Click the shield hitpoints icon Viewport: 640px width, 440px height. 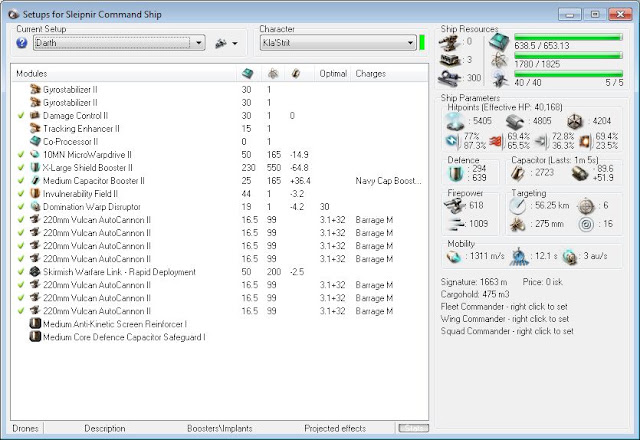[455, 121]
